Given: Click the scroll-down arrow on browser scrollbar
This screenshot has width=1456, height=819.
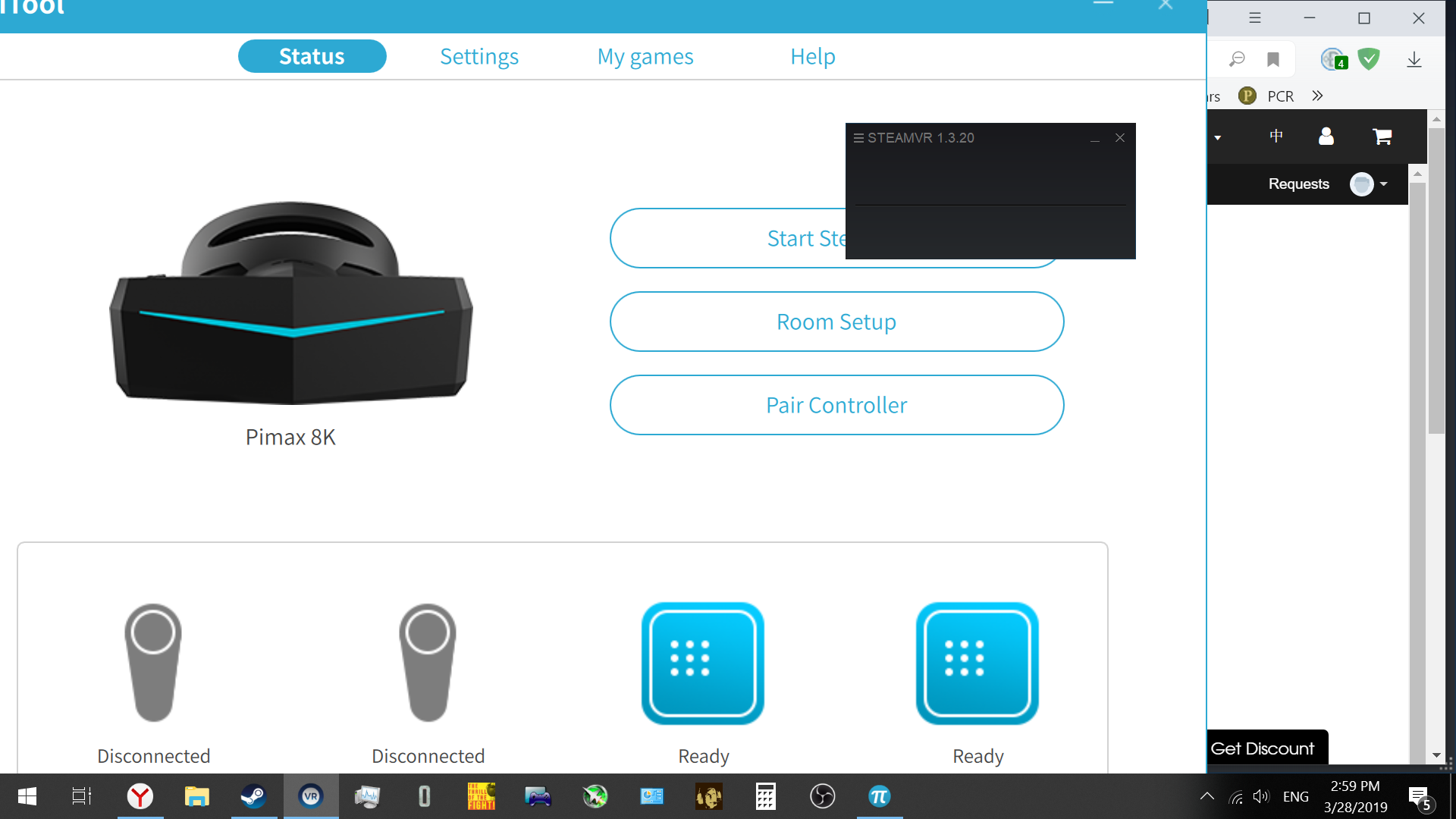Looking at the screenshot, I should (1436, 755).
